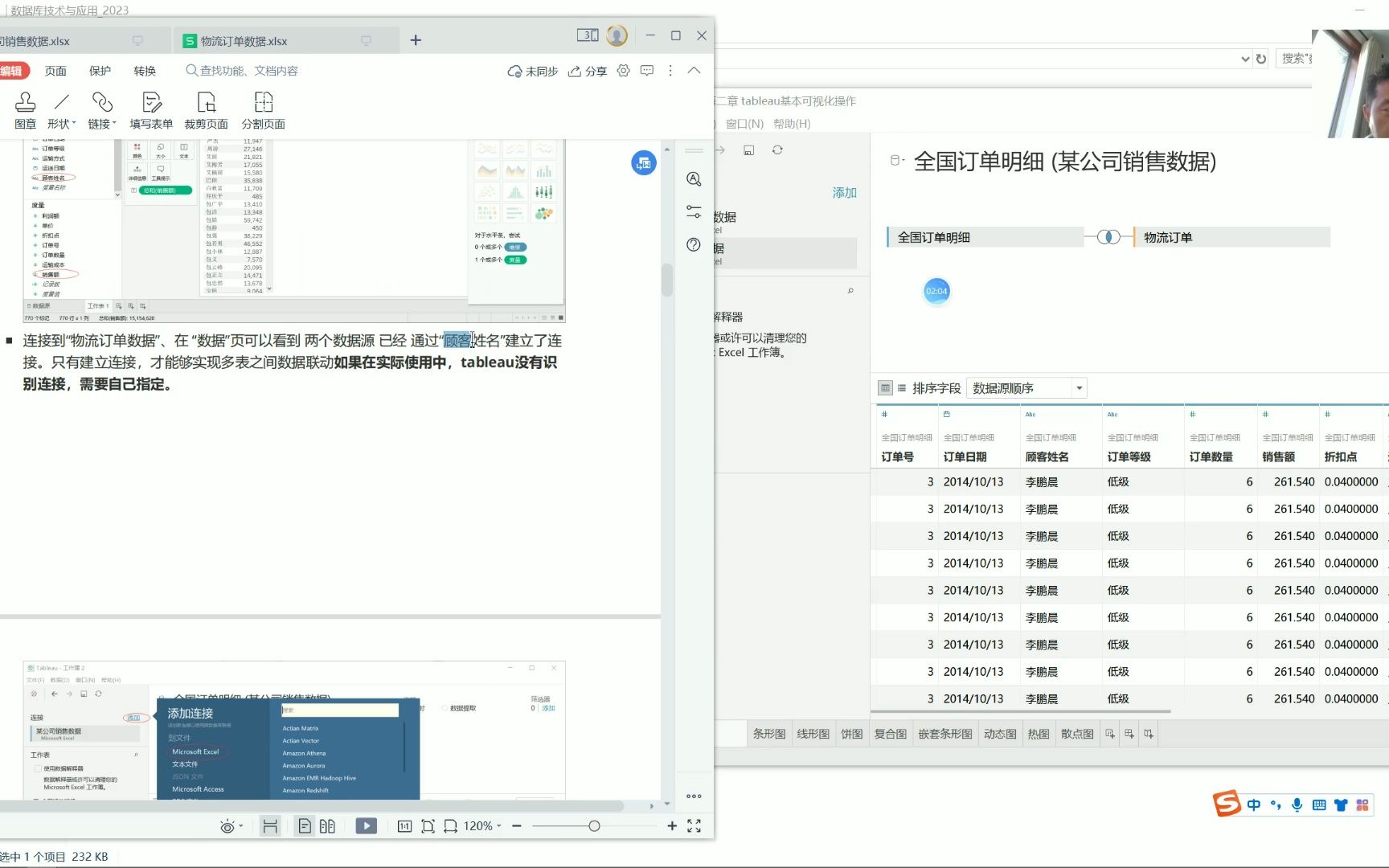The width and height of the screenshot is (1389, 868).
Task: Open the 填写表单 form fill tool
Action: [x=151, y=110]
